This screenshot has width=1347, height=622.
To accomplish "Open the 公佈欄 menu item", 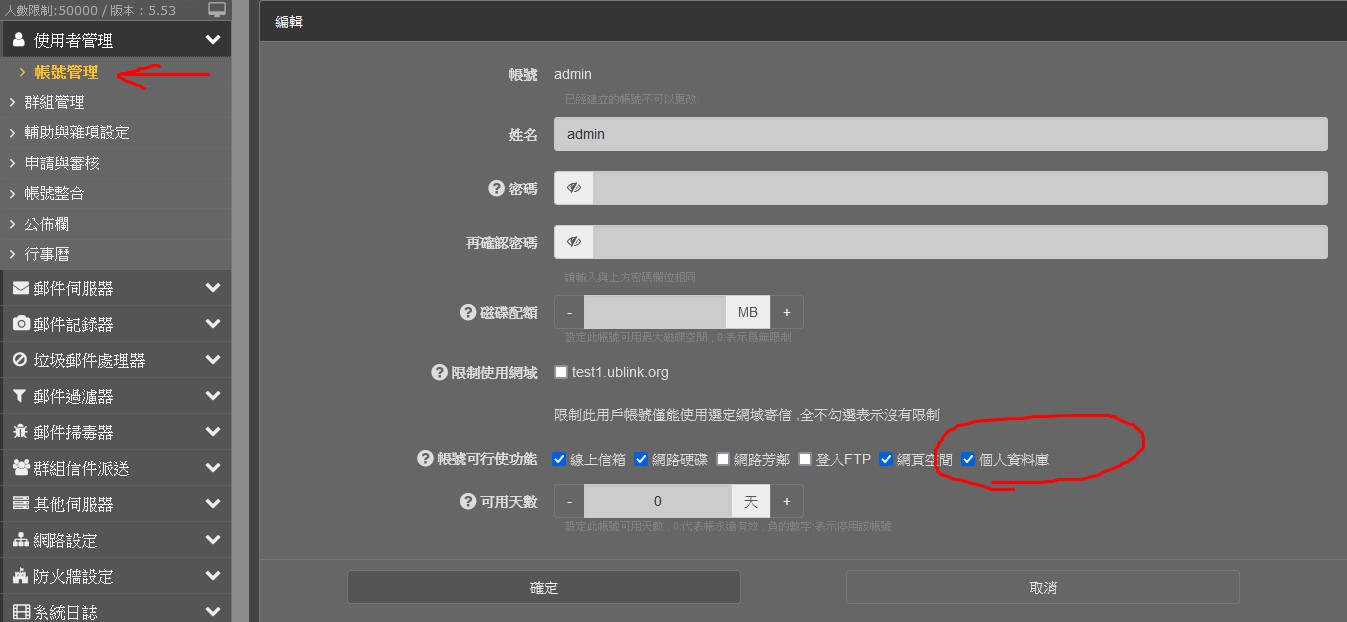I will (x=46, y=224).
